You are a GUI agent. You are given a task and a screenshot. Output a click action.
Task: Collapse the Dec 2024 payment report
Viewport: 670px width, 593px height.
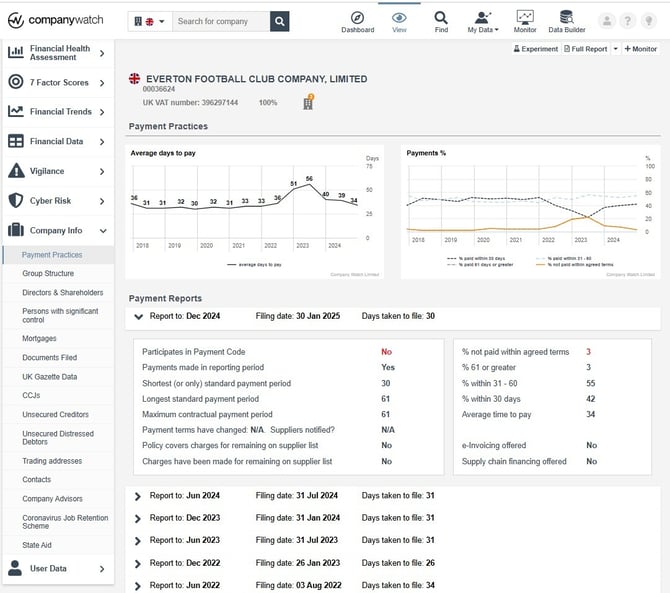138,317
